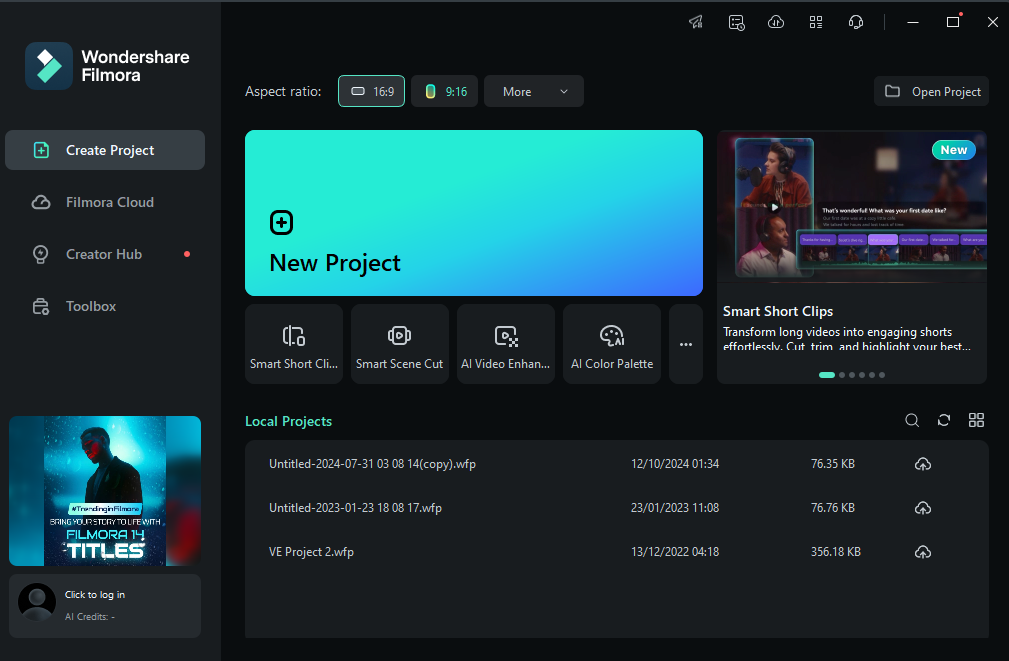Viewport: 1009px width, 661px height.
Task: Go to Create Project section
Action: pyautogui.click(x=105, y=150)
